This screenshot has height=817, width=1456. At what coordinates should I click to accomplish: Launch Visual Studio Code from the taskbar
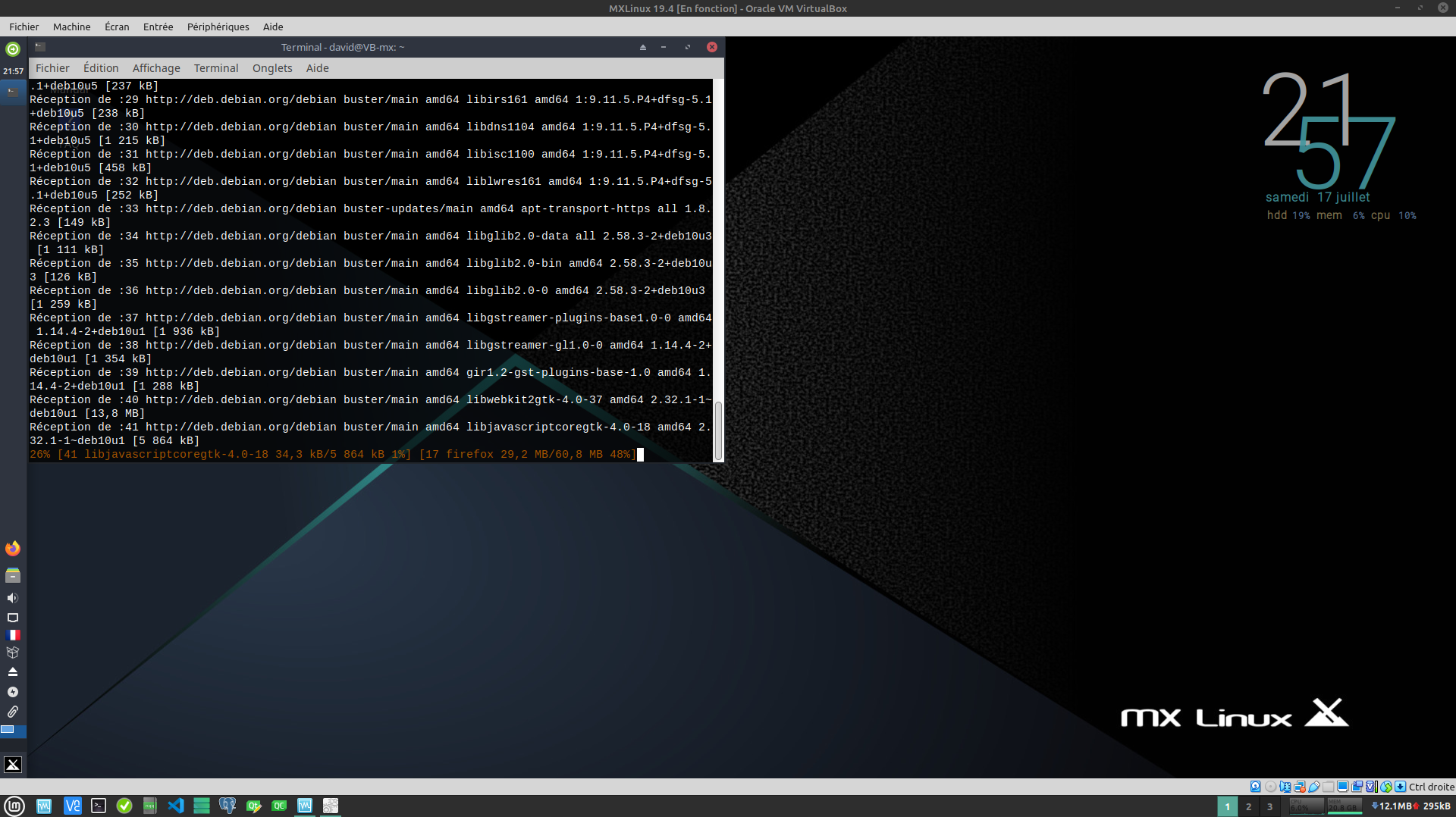(176, 806)
